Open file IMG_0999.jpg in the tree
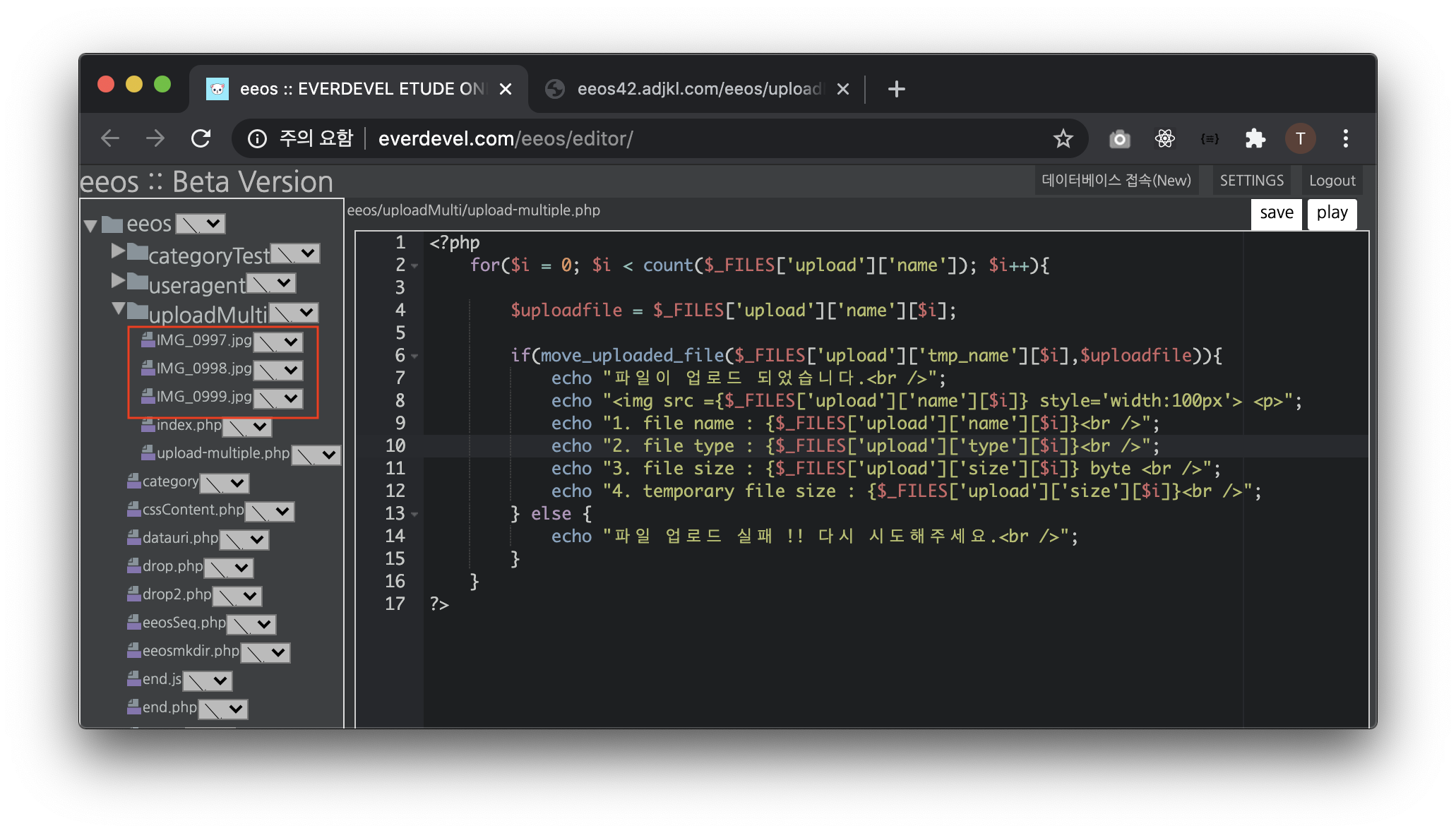The width and height of the screenshot is (1456, 833). (204, 397)
